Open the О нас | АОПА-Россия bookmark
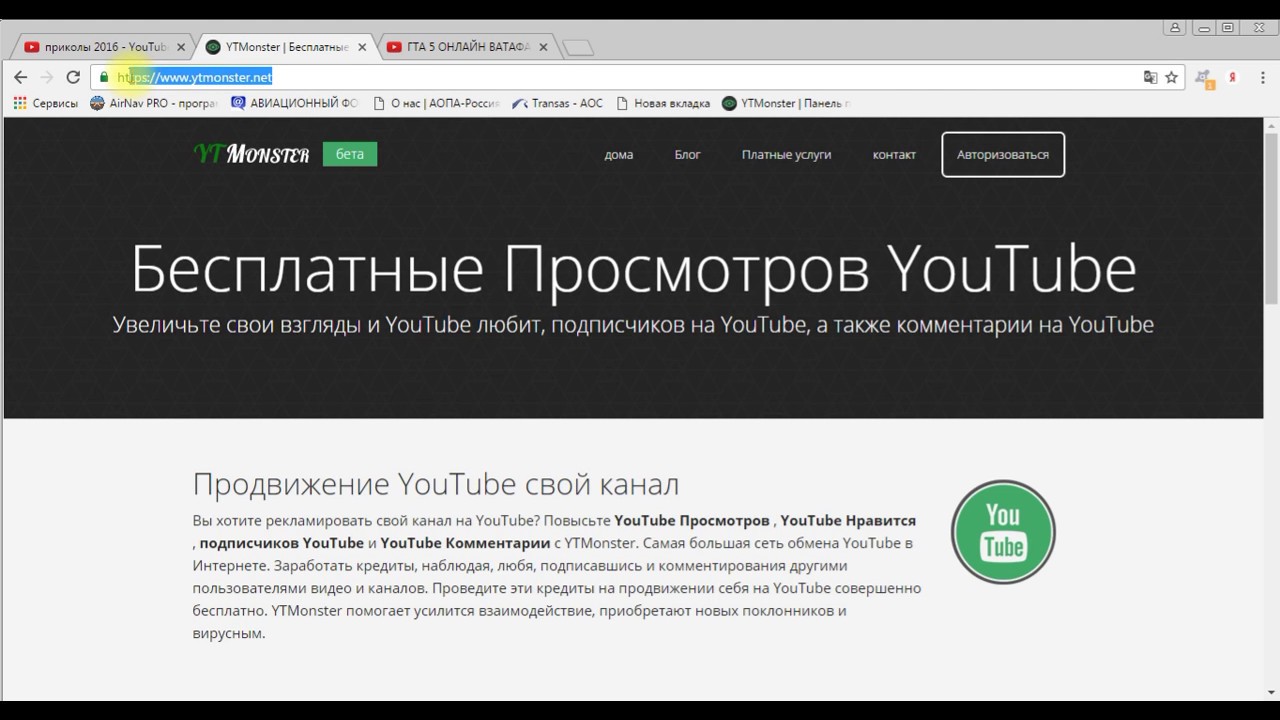This screenshot has width=1280, height=720. pos(436,103)
